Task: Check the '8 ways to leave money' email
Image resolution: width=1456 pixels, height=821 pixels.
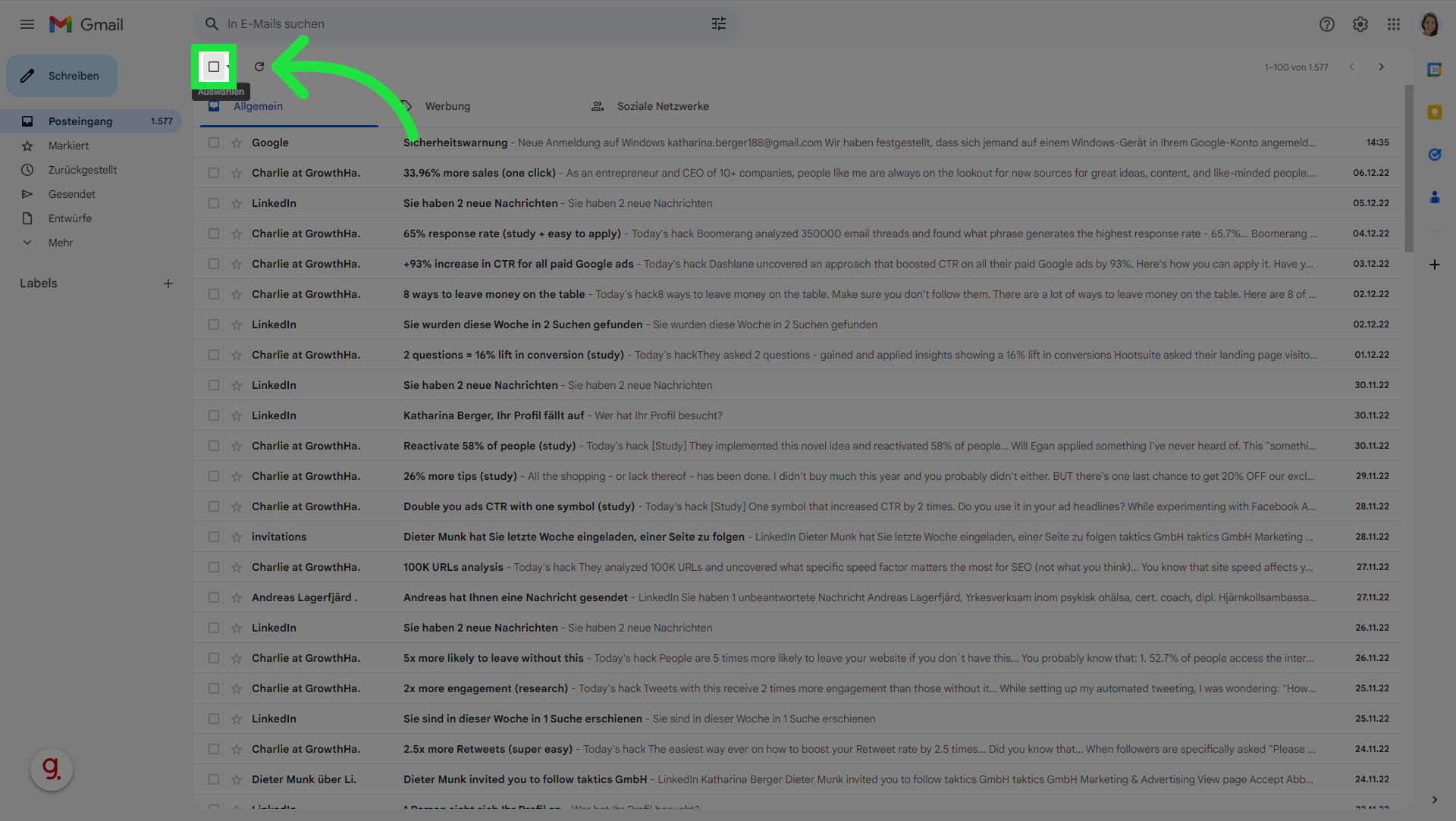Action: point(214,294)
